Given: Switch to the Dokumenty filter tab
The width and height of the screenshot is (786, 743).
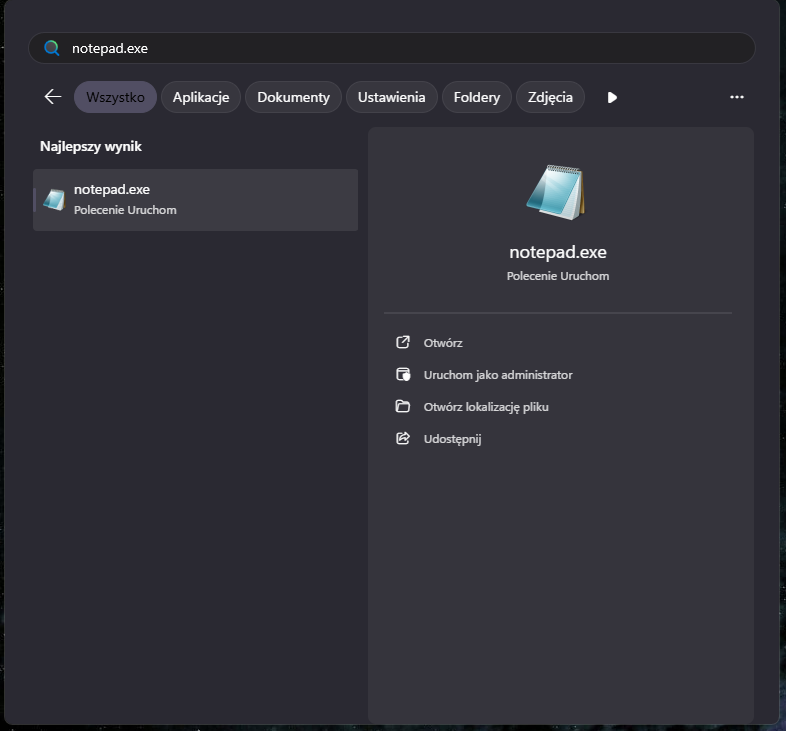Looking at the screenshot, I should pyautogui.click(x=293, y=97).
